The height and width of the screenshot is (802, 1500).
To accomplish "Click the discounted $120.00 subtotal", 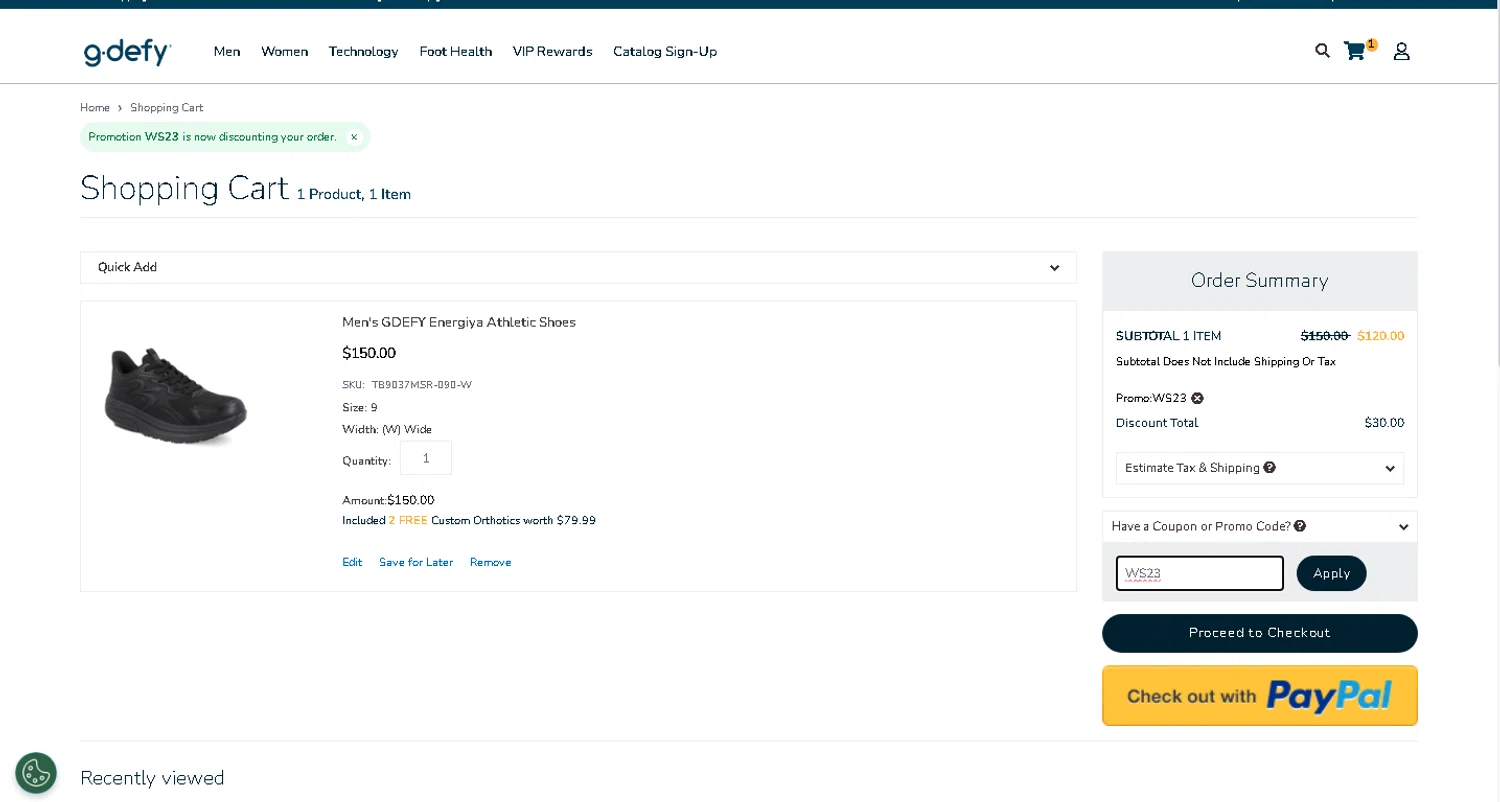I will (x=1380, y=336).
